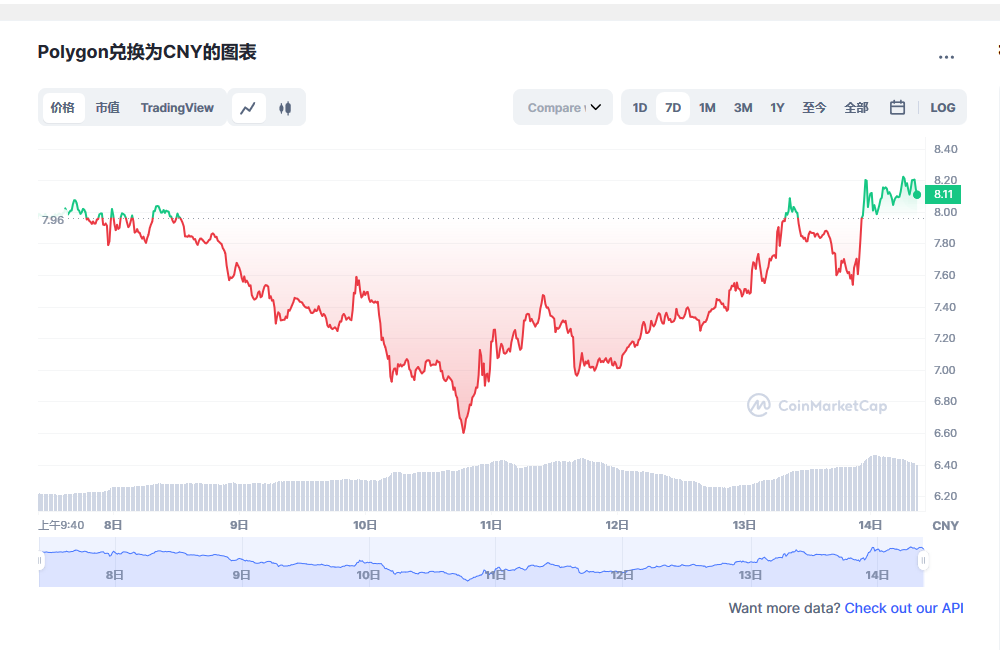
Task: Expand the Compare chevron arrow
Action: [597, 107]
